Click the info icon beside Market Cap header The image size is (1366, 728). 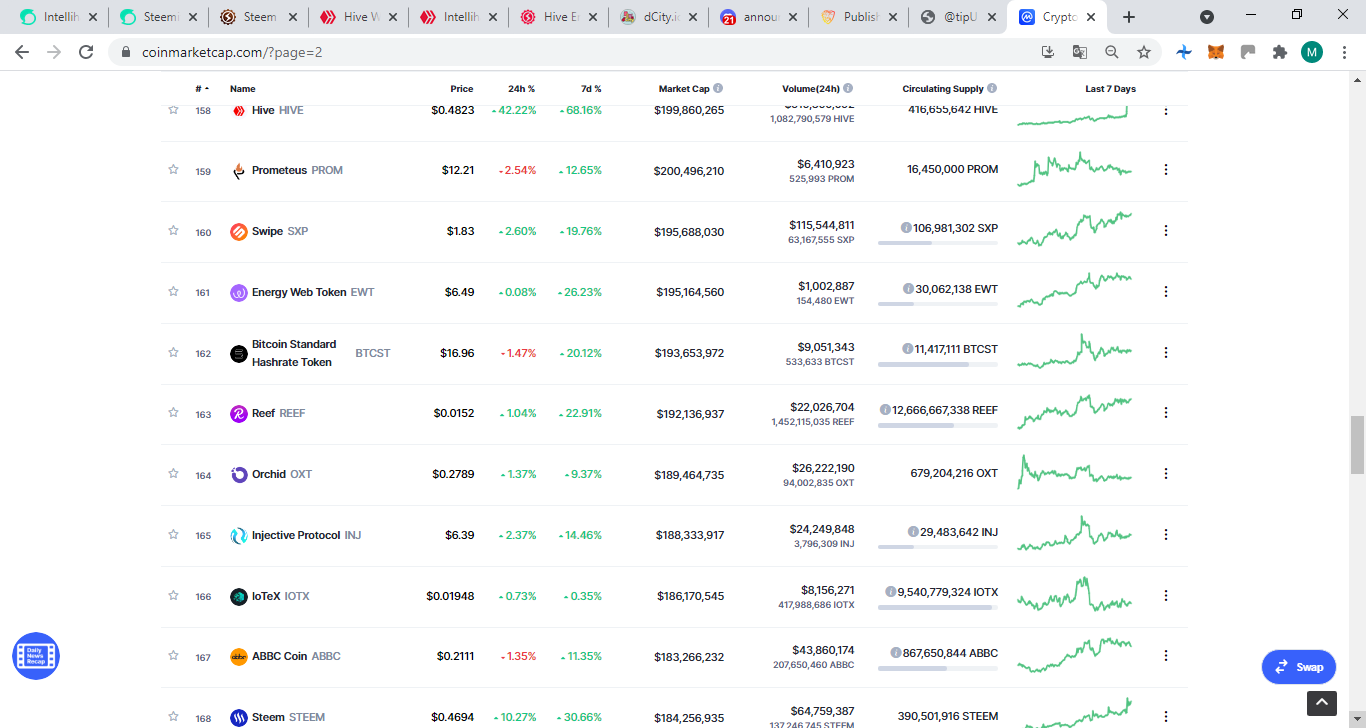click(x=718, y=89)
